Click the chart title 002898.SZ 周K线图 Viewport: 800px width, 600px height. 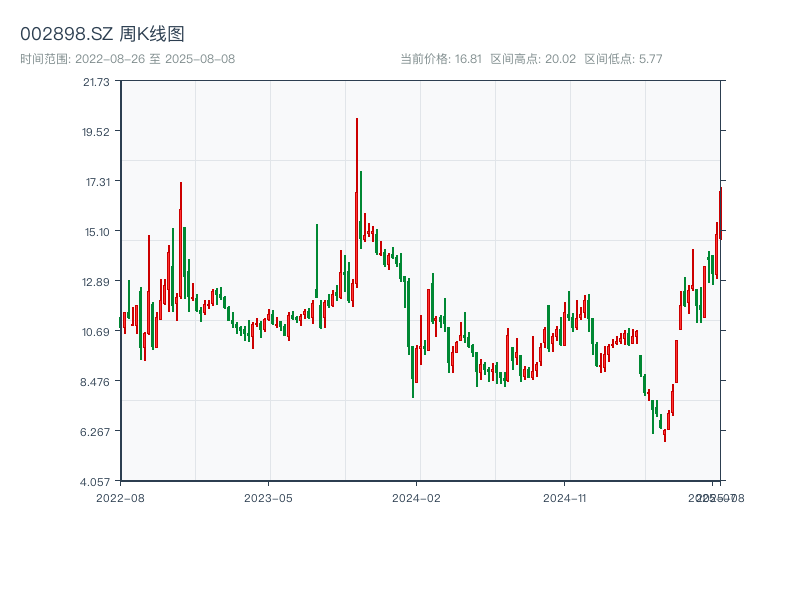pos(102,34)
